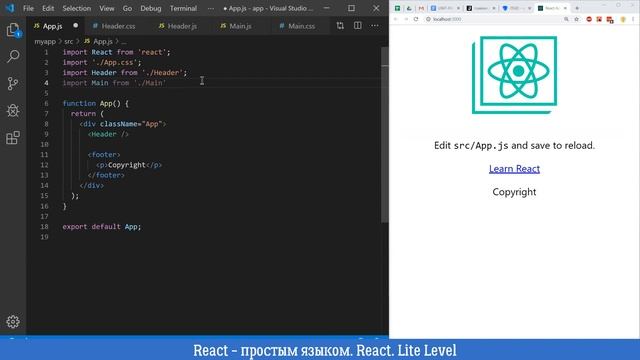The image size is (640, 360).
Task: Open the Explorer view in activity bar
Action: tap(13, 30)
